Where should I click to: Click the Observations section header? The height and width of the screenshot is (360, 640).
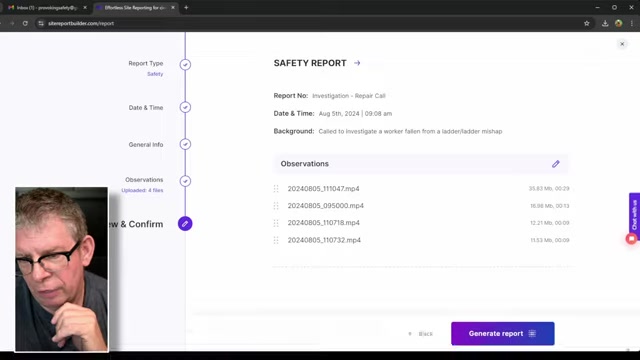coord(420,164)
